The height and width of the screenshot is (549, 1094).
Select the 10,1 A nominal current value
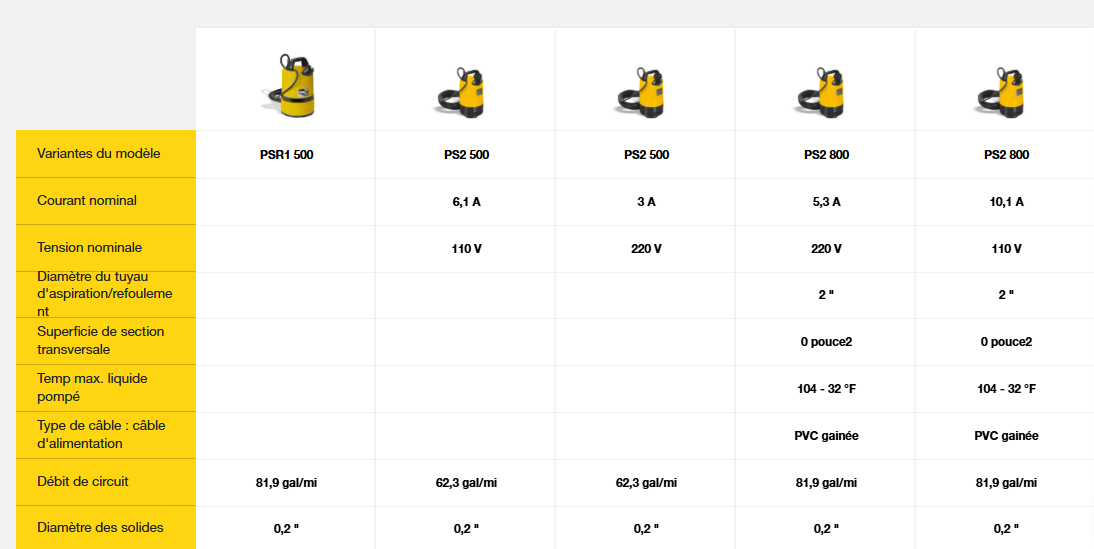pyautogui.click(x=1006, y=202)
